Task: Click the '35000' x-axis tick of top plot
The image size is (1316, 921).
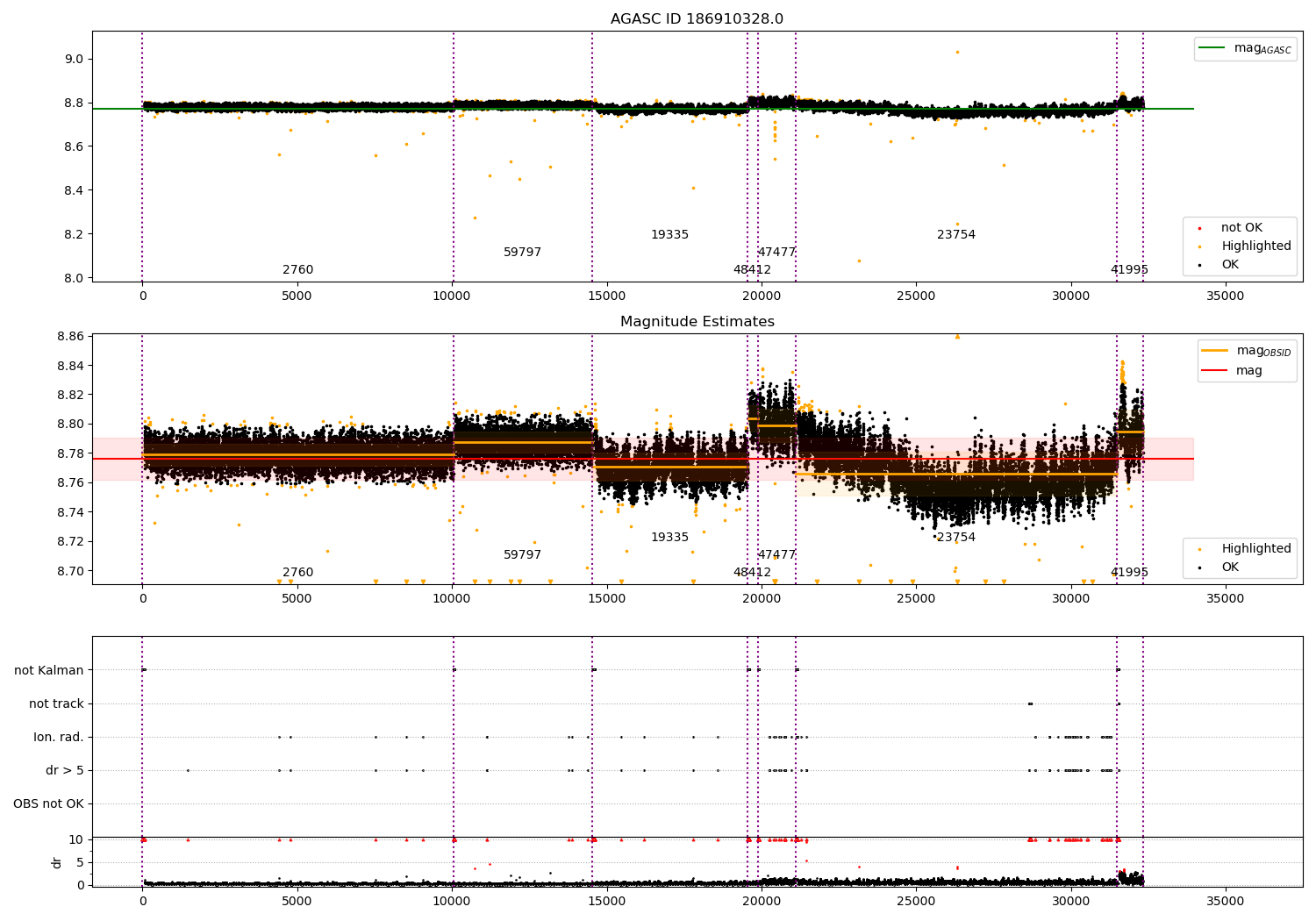Action: (1226, 296)
